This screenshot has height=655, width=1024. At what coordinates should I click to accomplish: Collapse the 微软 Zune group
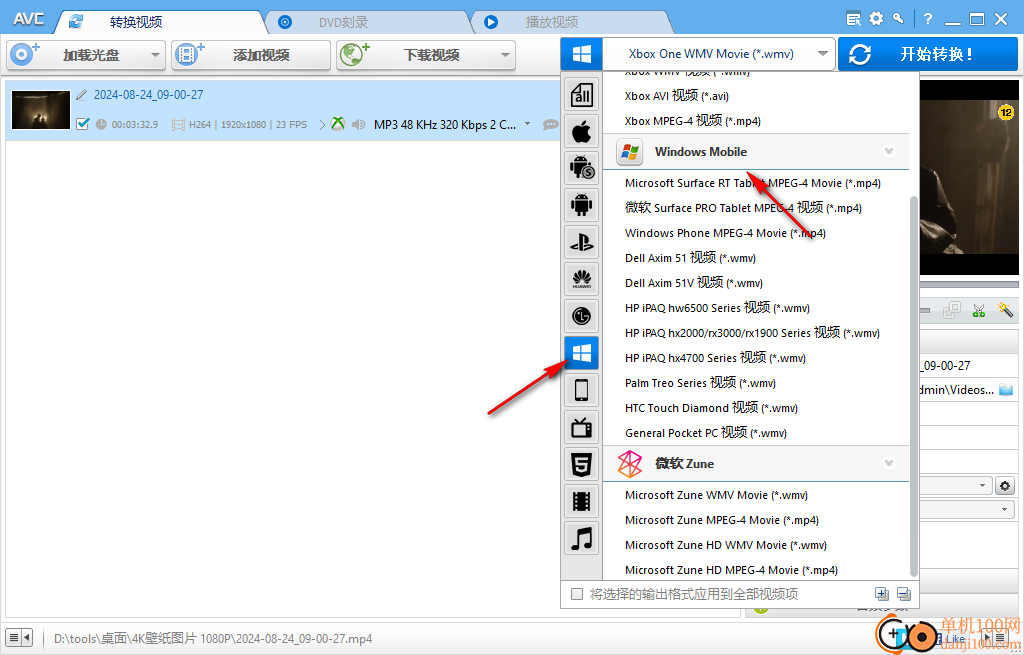pyautogui.click(x=888, y=464)
